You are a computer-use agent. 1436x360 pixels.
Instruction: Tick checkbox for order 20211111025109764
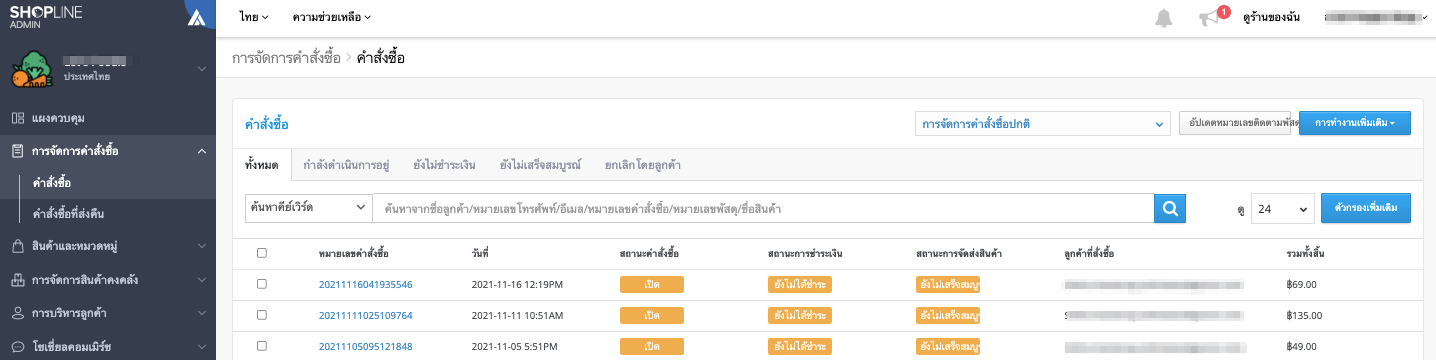point(261,315)
